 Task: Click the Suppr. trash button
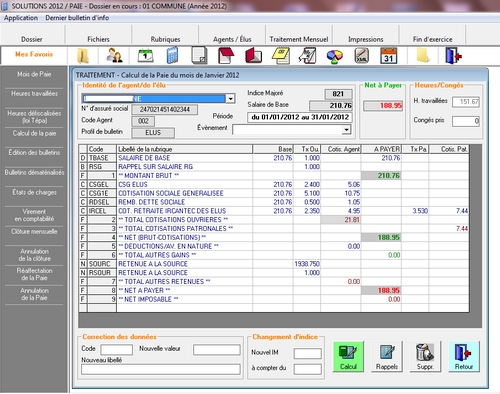click(x=425, y=356)
